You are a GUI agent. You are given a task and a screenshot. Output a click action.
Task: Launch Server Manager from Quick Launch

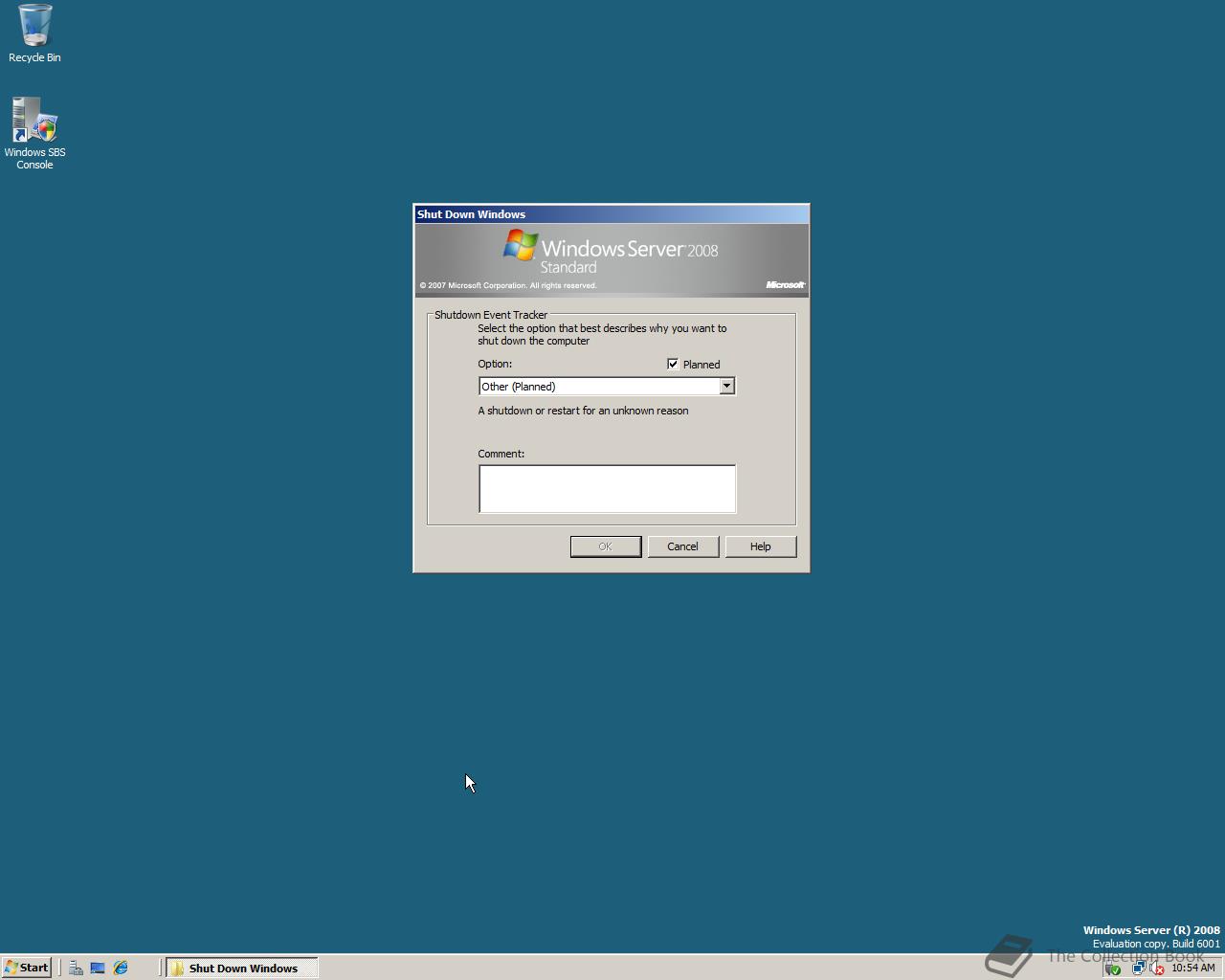point(76,968)
